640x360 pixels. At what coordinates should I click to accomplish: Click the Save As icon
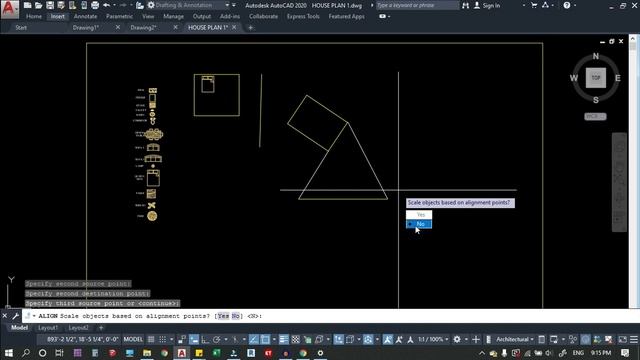pyautogui.click(x=61, y=5)
